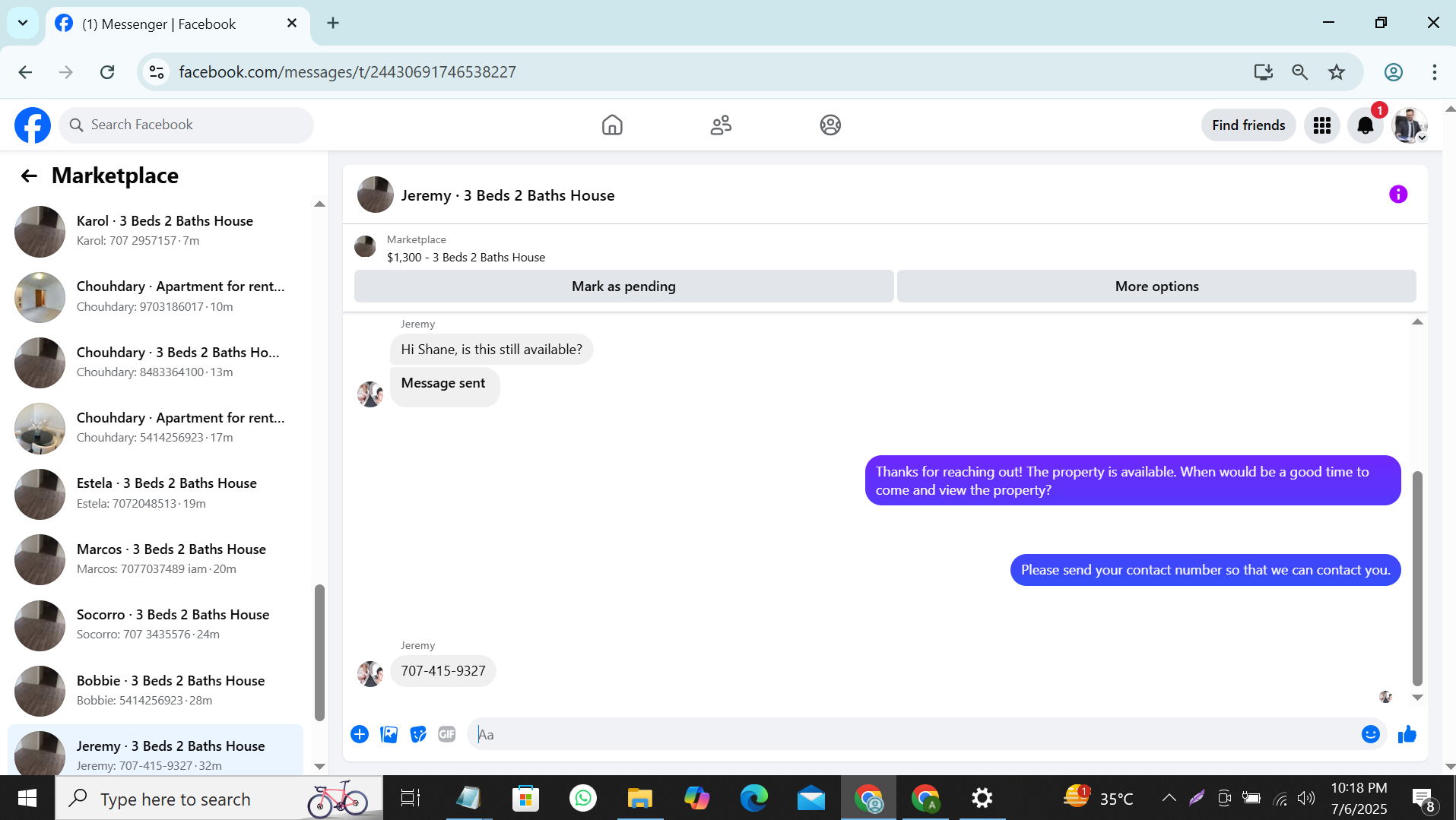Select the Messenger | Facebook tab
Image resolution: width=1456 pixels, height=820 pixels.
pyautogui.click(x=178, y=24)
